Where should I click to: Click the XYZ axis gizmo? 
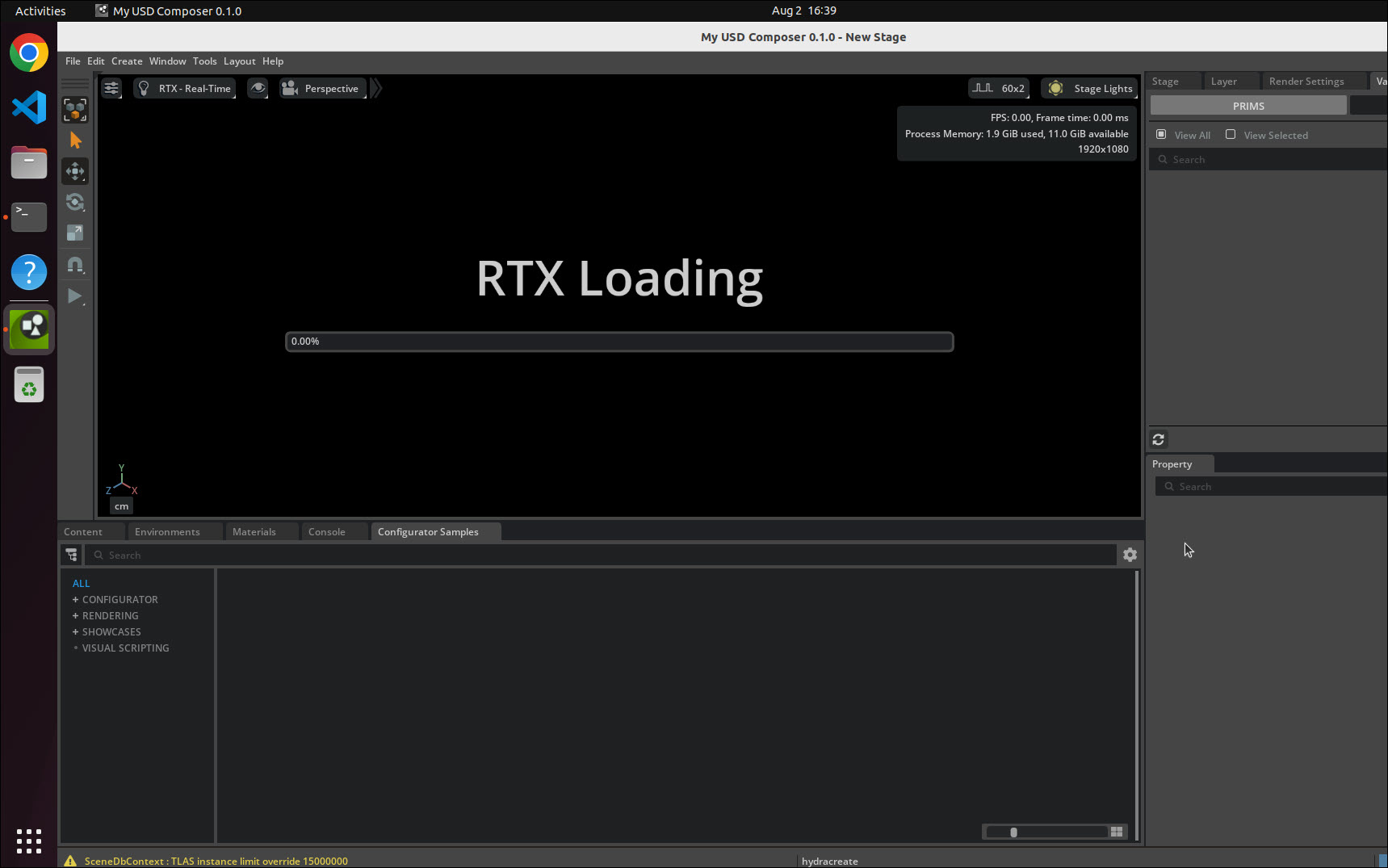[121, 480]
